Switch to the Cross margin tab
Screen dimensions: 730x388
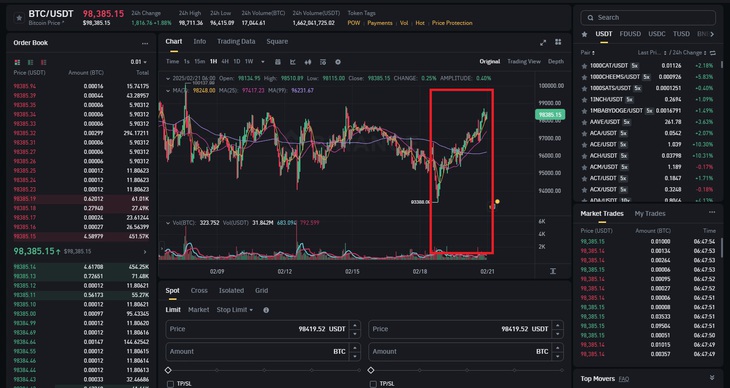pyautogui.click(x=199, y=291)
